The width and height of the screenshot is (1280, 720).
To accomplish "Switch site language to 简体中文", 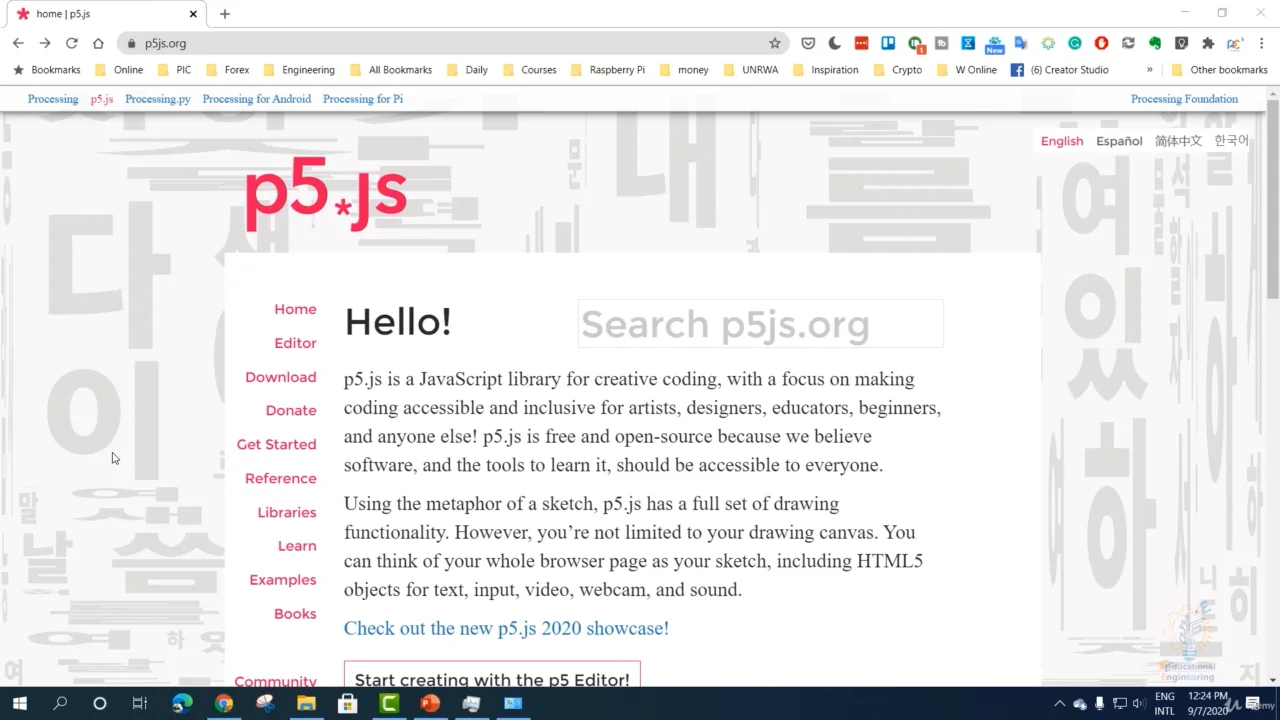I will tap(1178, 141).
